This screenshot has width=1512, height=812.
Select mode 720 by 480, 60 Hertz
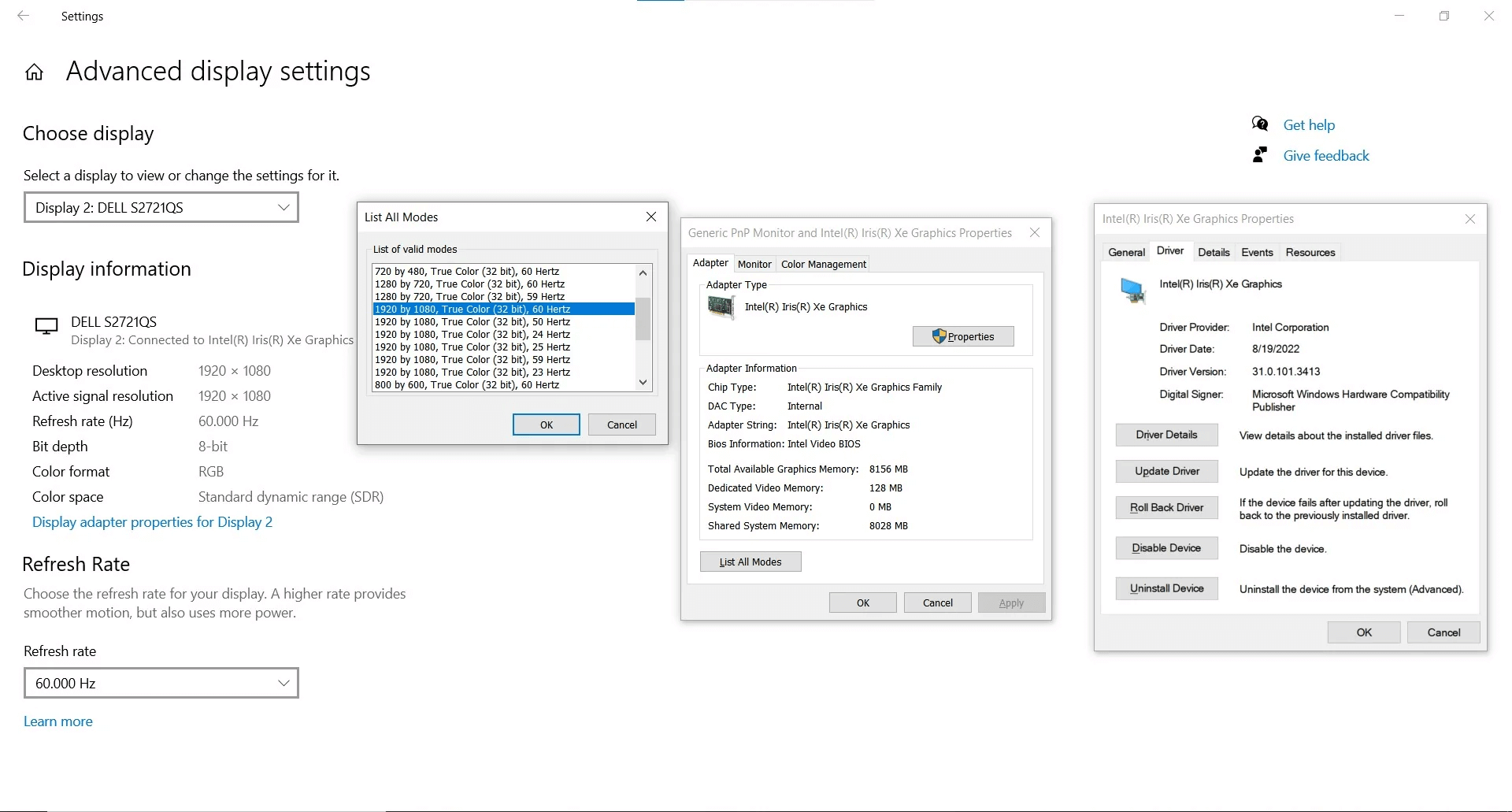click(x=503, y=271)
